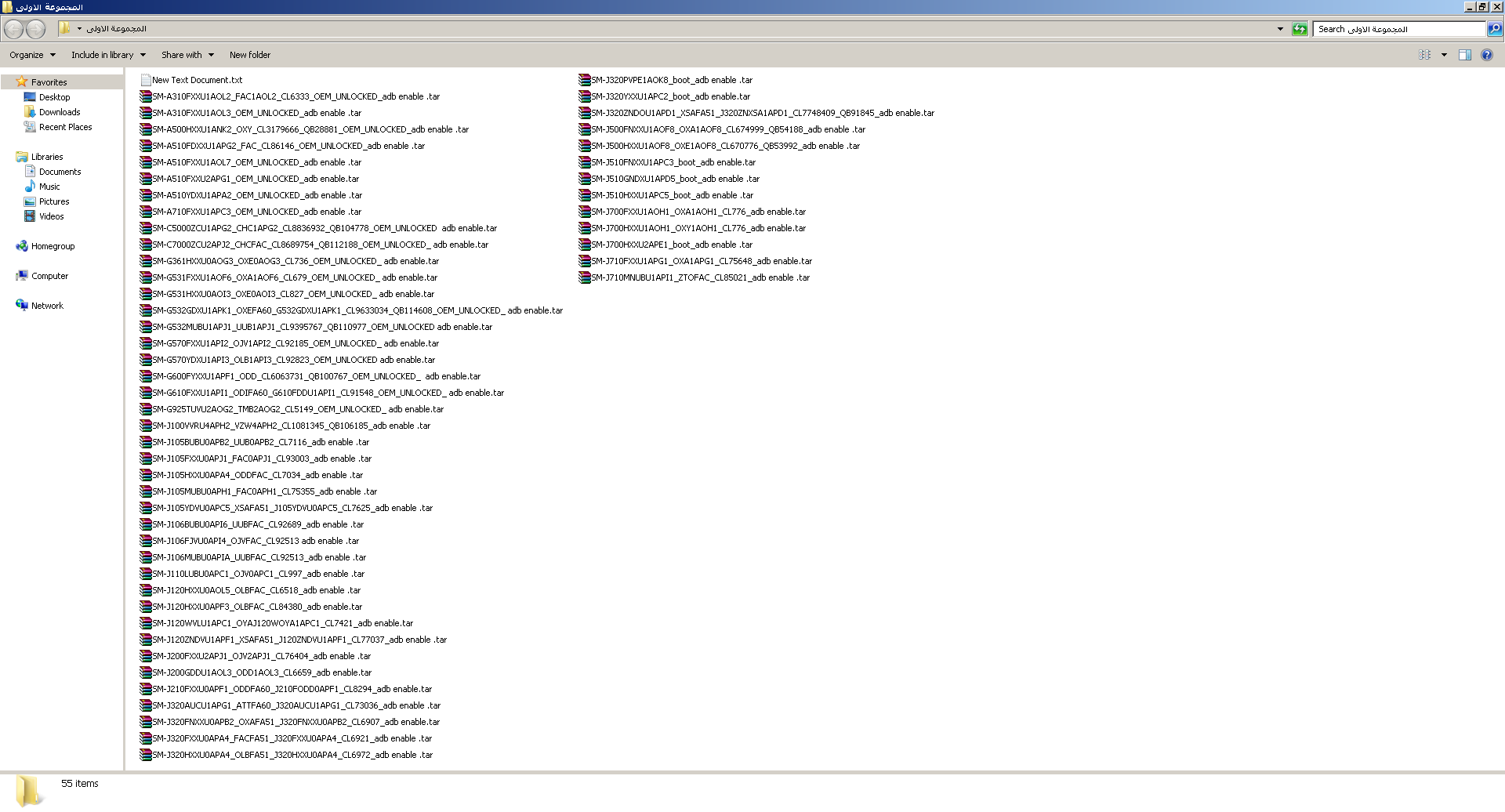Click the folder icon in address bar

(65, 29)
